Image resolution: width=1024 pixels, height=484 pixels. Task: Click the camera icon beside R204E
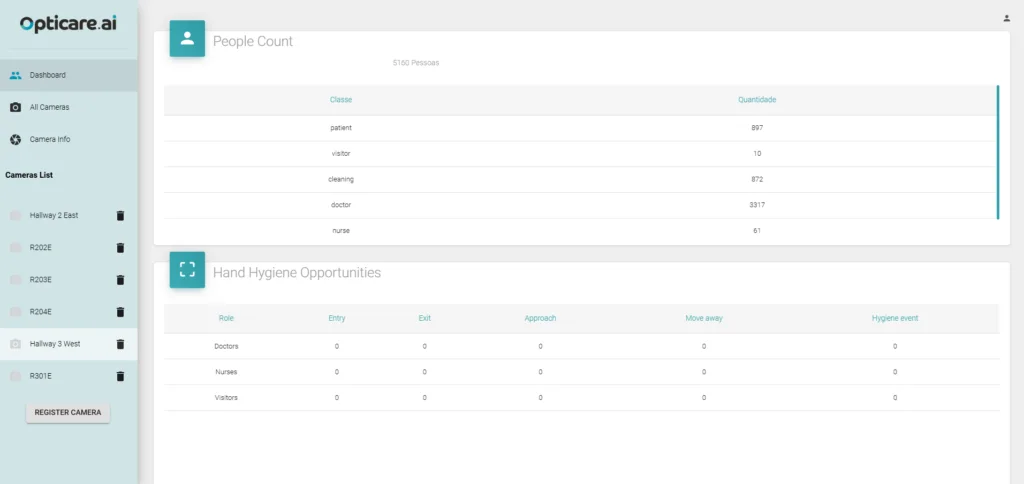16,312
